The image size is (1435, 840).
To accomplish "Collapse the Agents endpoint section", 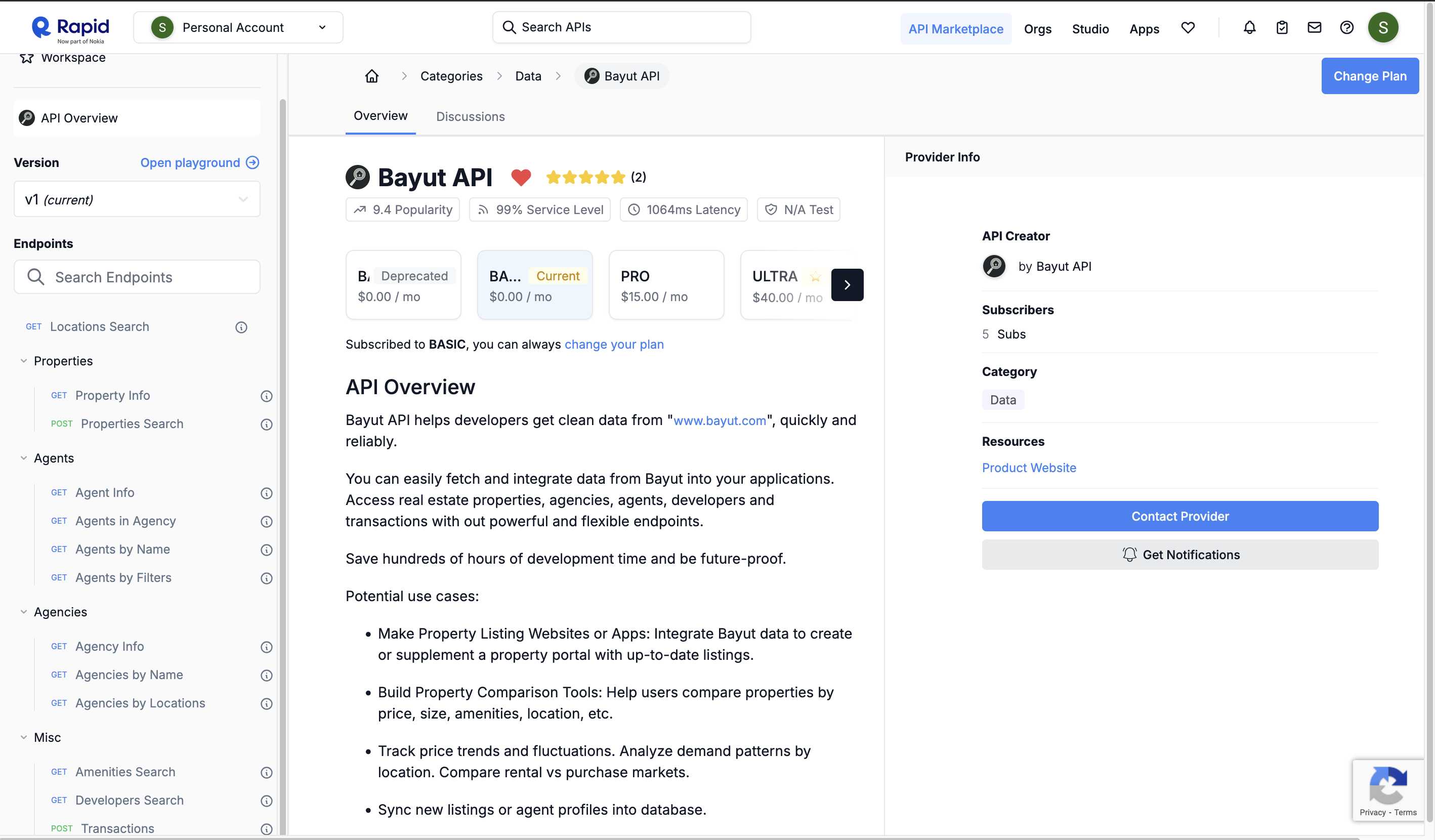I will point(23,458).
